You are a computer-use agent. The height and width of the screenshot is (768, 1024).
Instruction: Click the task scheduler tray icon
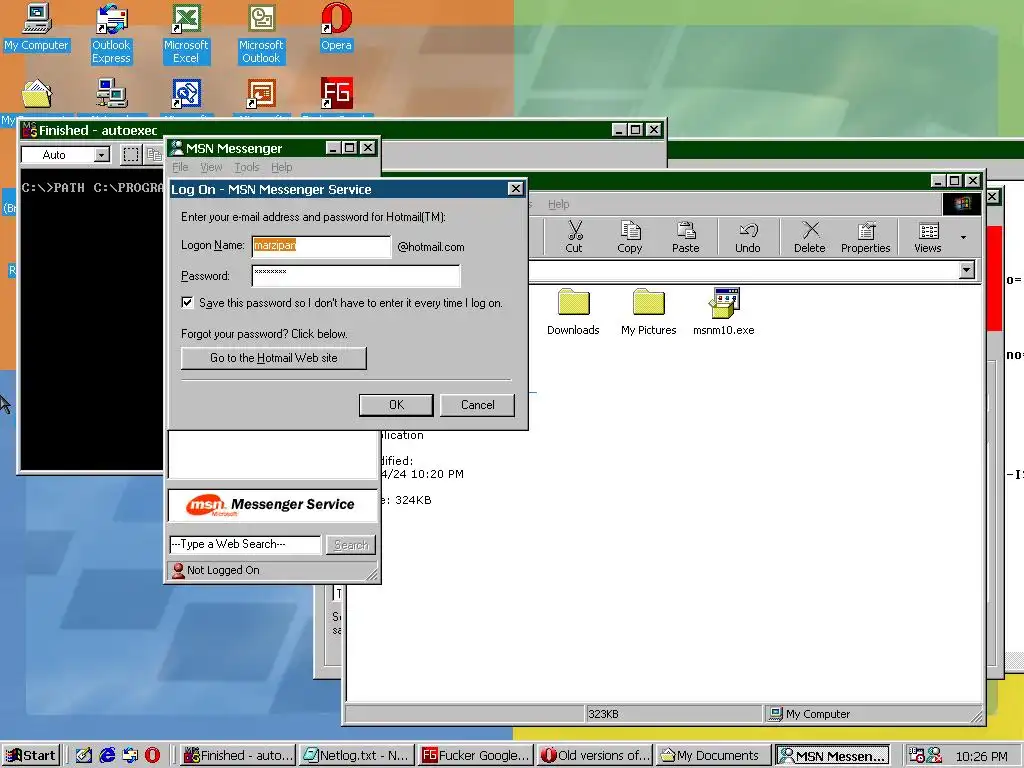click(x=917, y=756)
